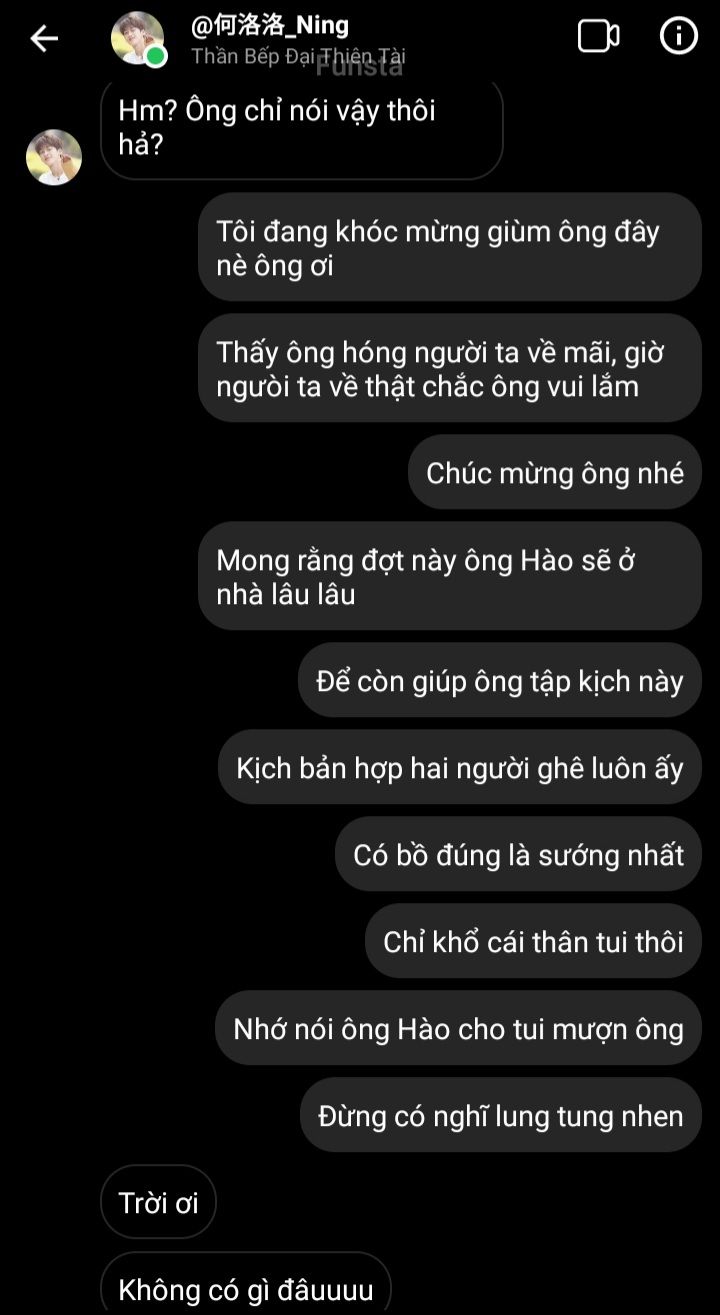Tap the message 'Chúc mừng ông nhé'
Screen dimensions: 720x1315
click(x=555, y=472)
